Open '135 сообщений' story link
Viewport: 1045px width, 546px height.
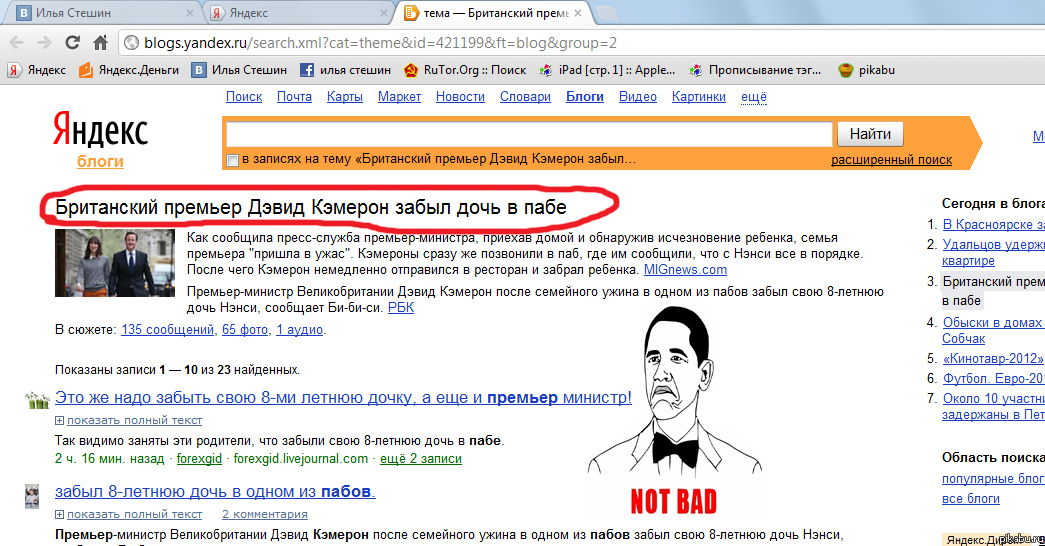[x=167, y=330]
